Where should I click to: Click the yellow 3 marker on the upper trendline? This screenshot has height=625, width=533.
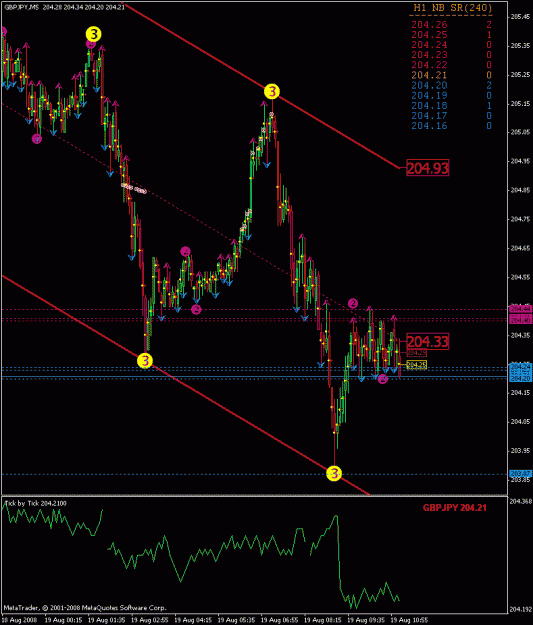pyautogui.click(x=272, y=92)
